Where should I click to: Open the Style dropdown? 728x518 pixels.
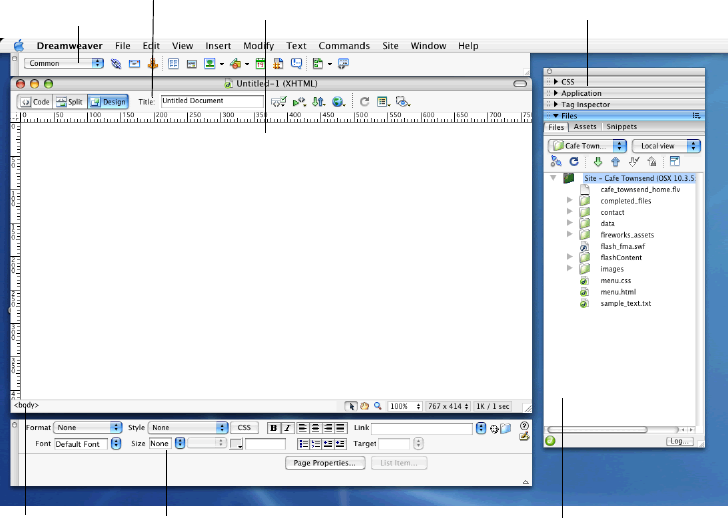tap(188, 427)
